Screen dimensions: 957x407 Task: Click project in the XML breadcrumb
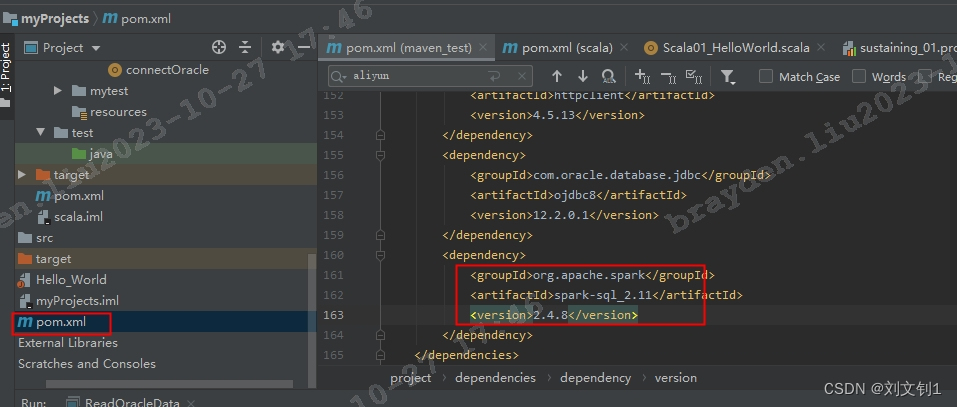[411, 378]
